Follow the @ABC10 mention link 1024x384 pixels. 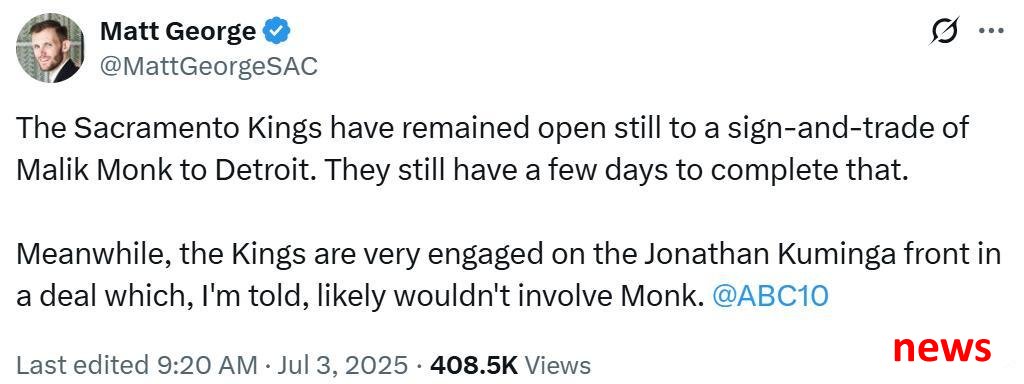[771, 296]
